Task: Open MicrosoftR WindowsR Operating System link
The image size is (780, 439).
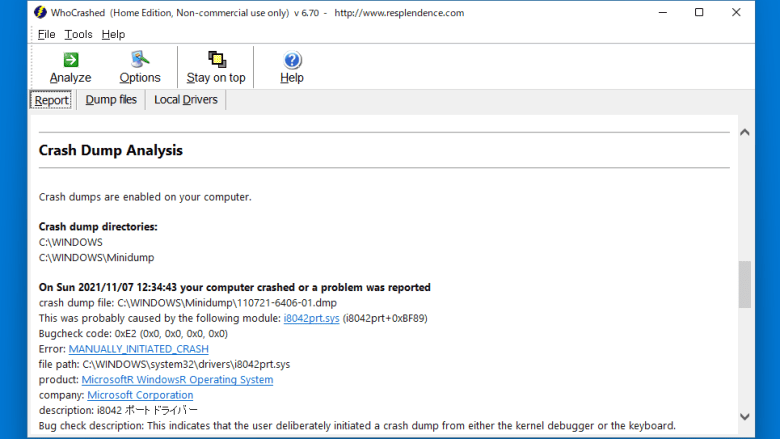Action: coord(177,379)
